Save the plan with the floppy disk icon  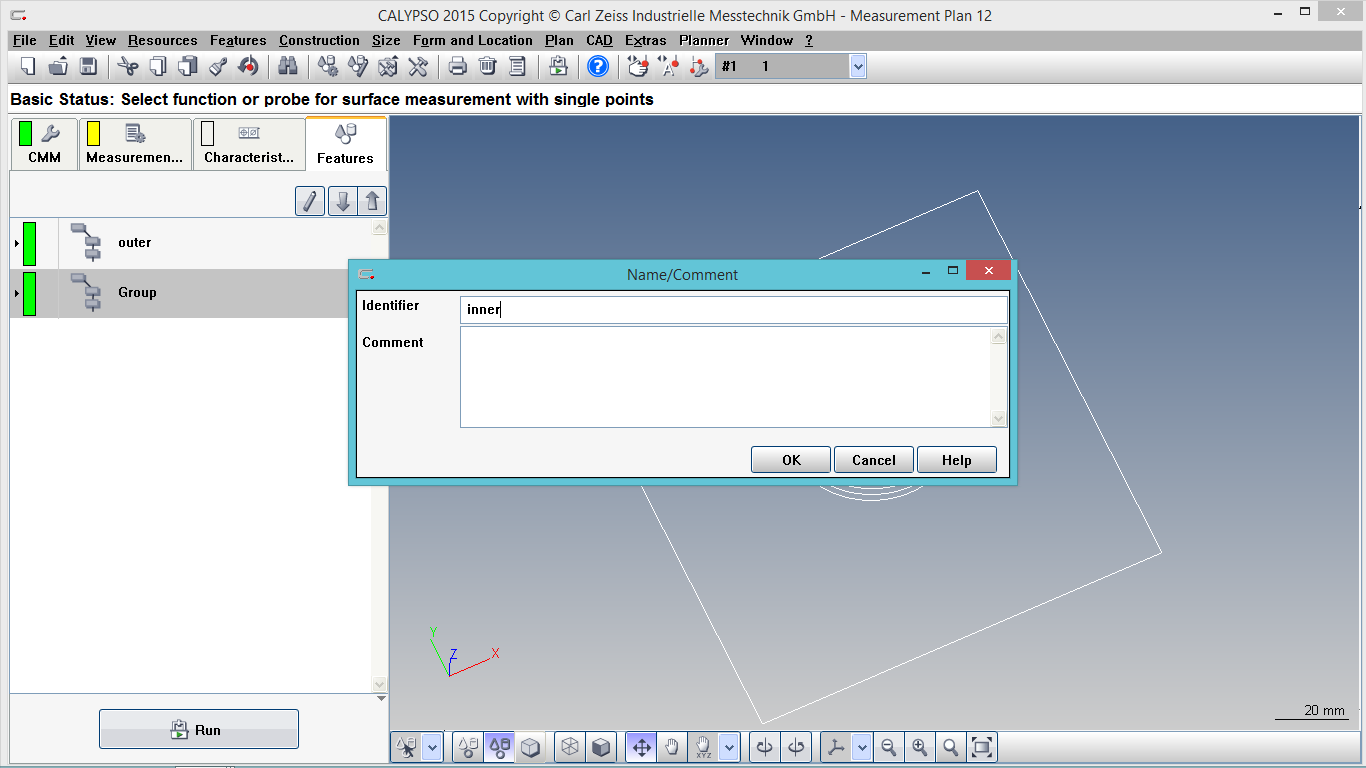tap(88, 66)
